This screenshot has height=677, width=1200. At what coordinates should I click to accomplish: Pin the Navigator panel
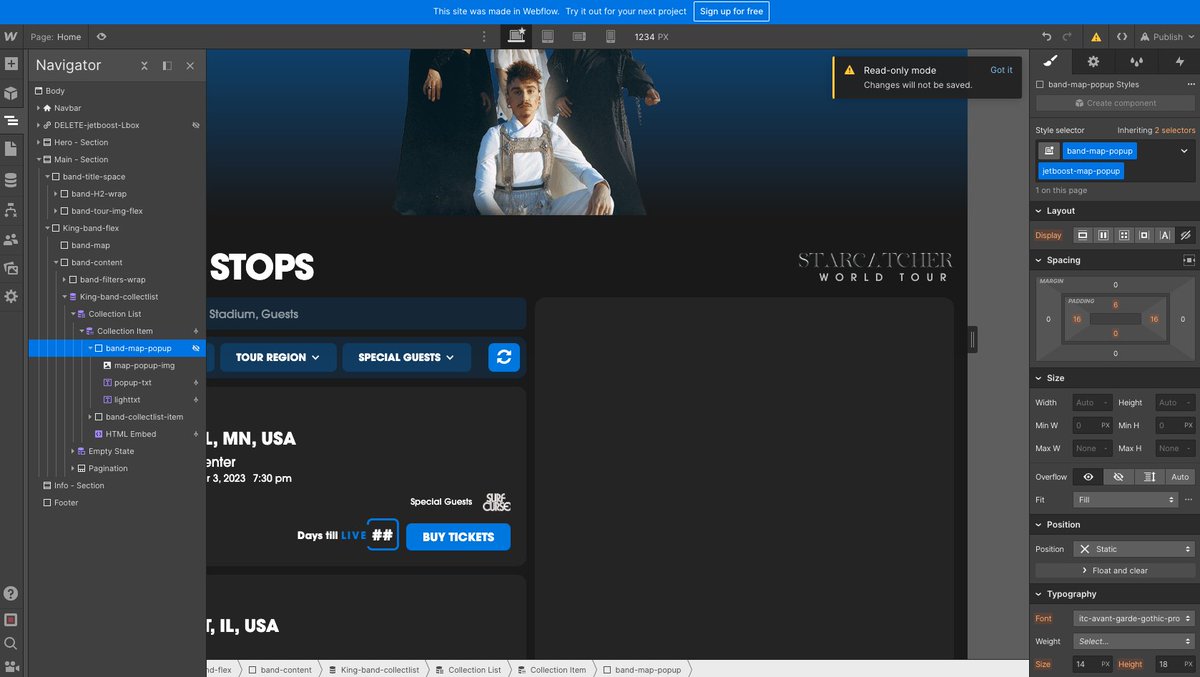pos(167,66)
